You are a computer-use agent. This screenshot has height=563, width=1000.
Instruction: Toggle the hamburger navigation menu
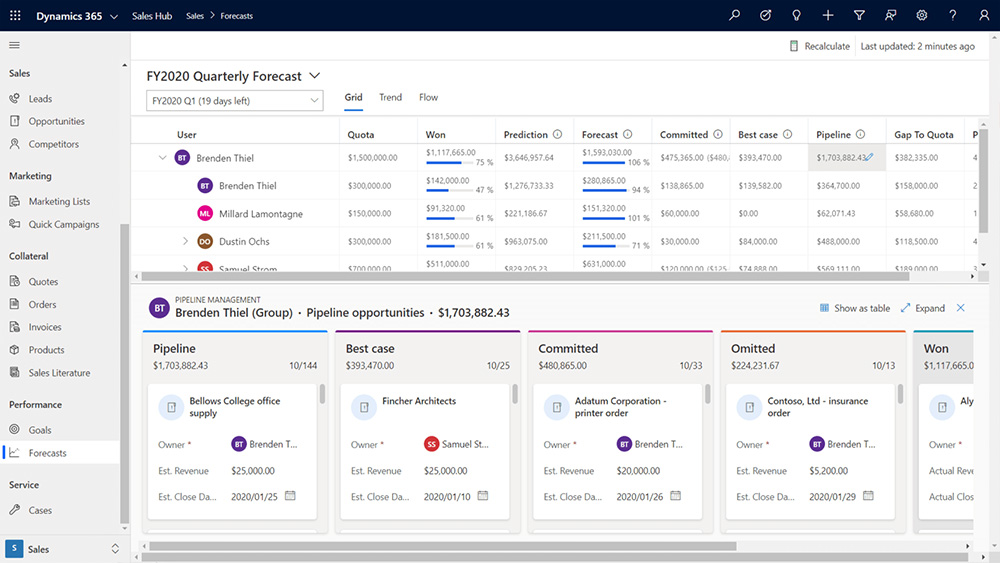tap(14, 45)
